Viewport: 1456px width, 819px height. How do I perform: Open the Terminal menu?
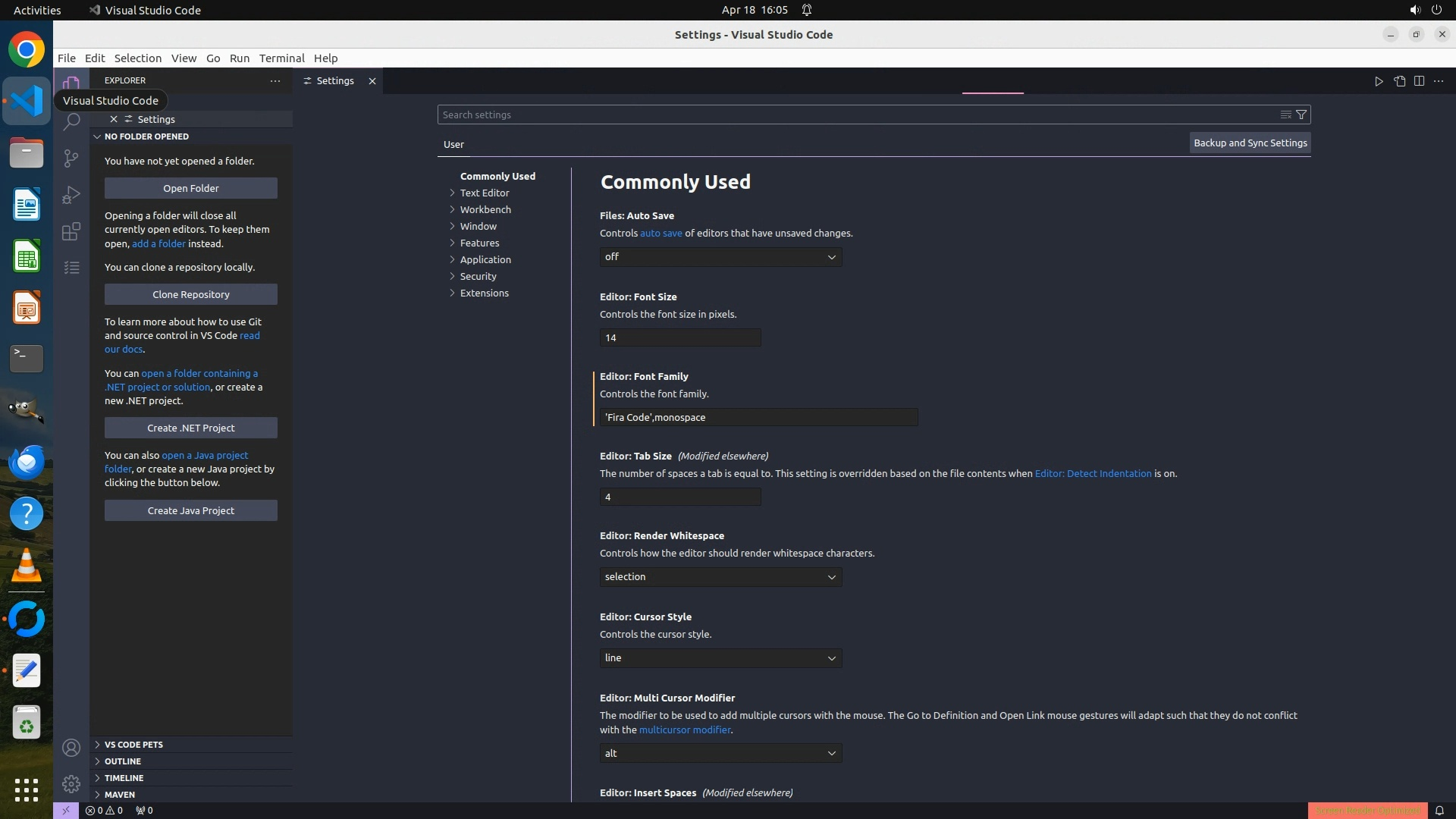point(281,58)
